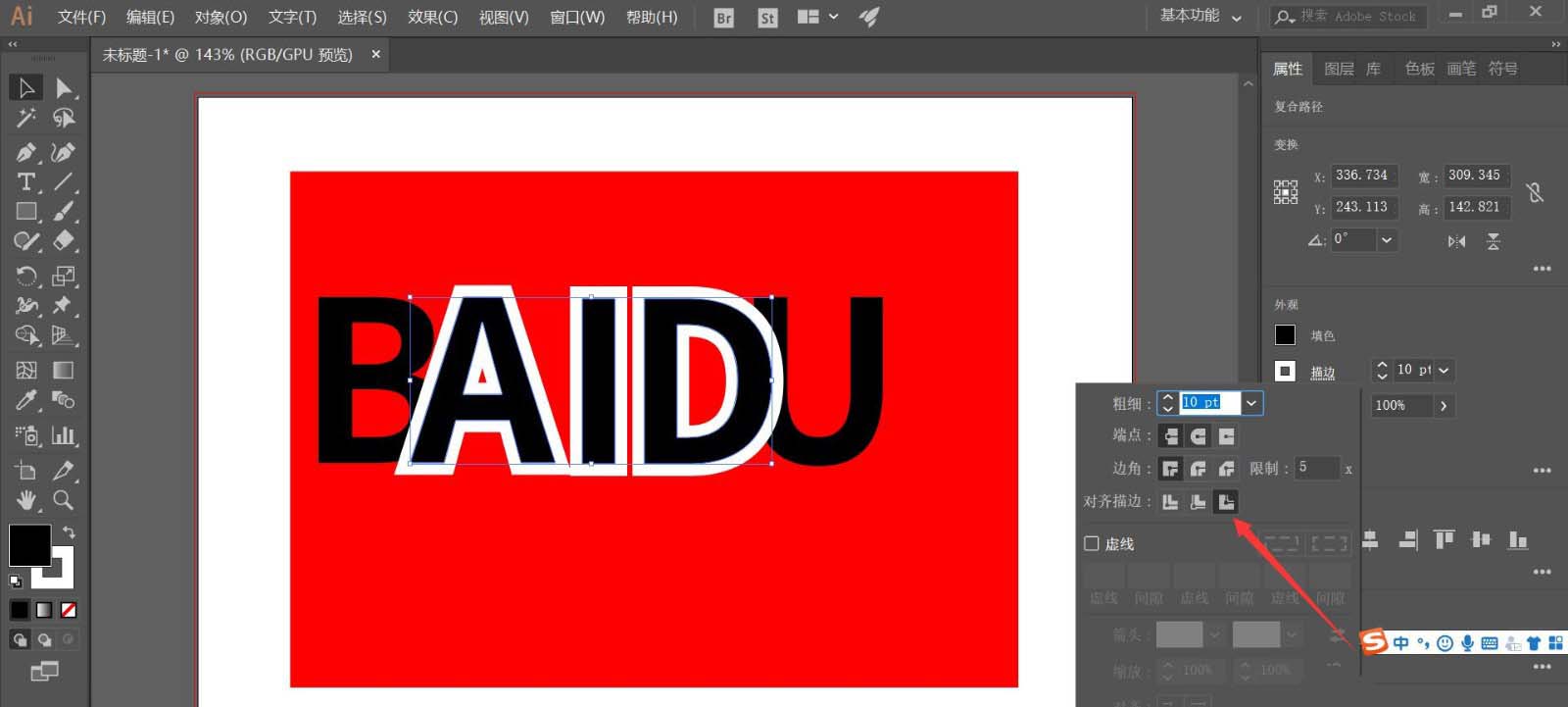Switch to the Symbols panel tab
This screenshot has height=707, width=1568.
coord(1502,69)
